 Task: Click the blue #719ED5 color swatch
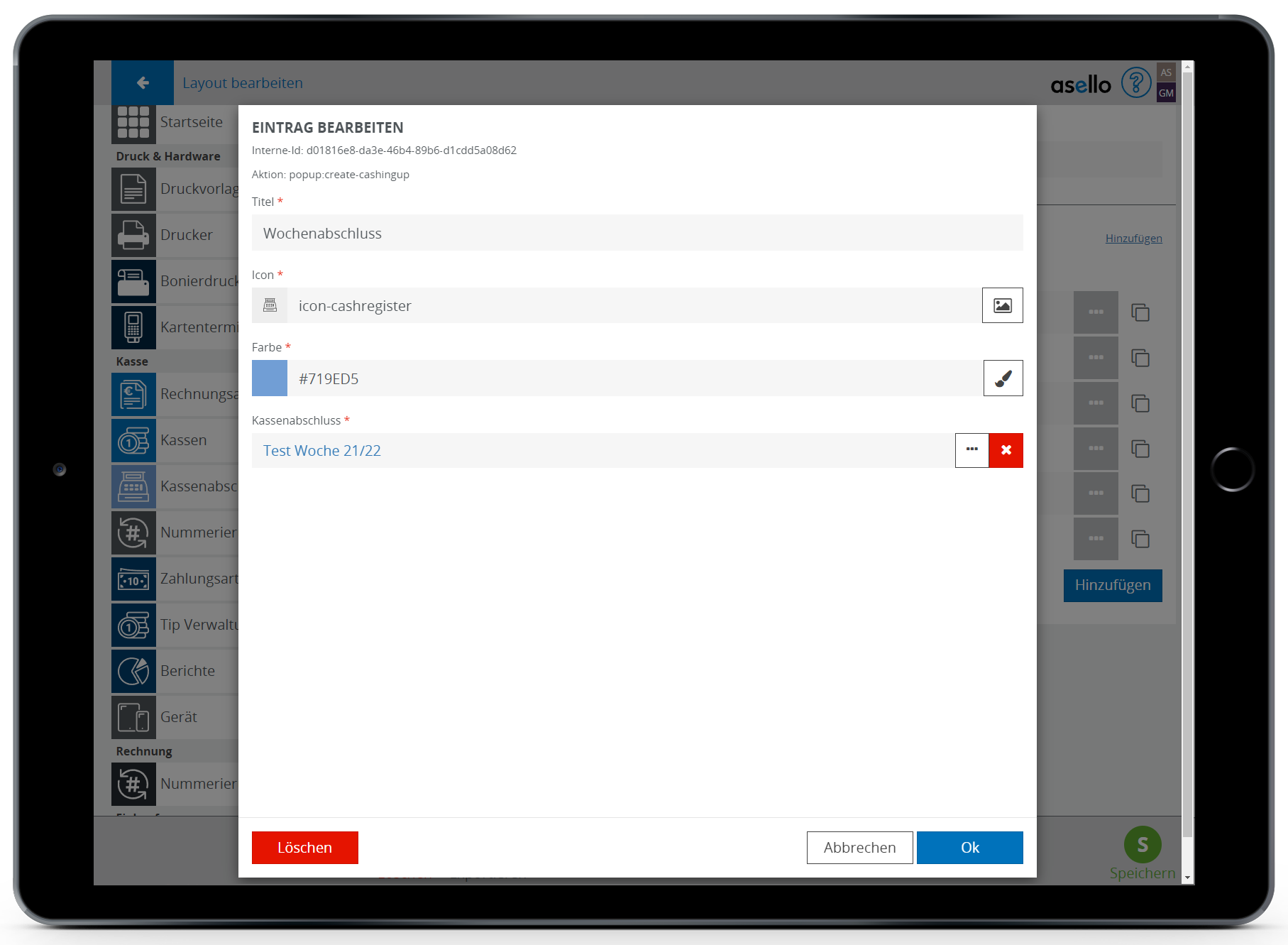[x=270, y=378]
